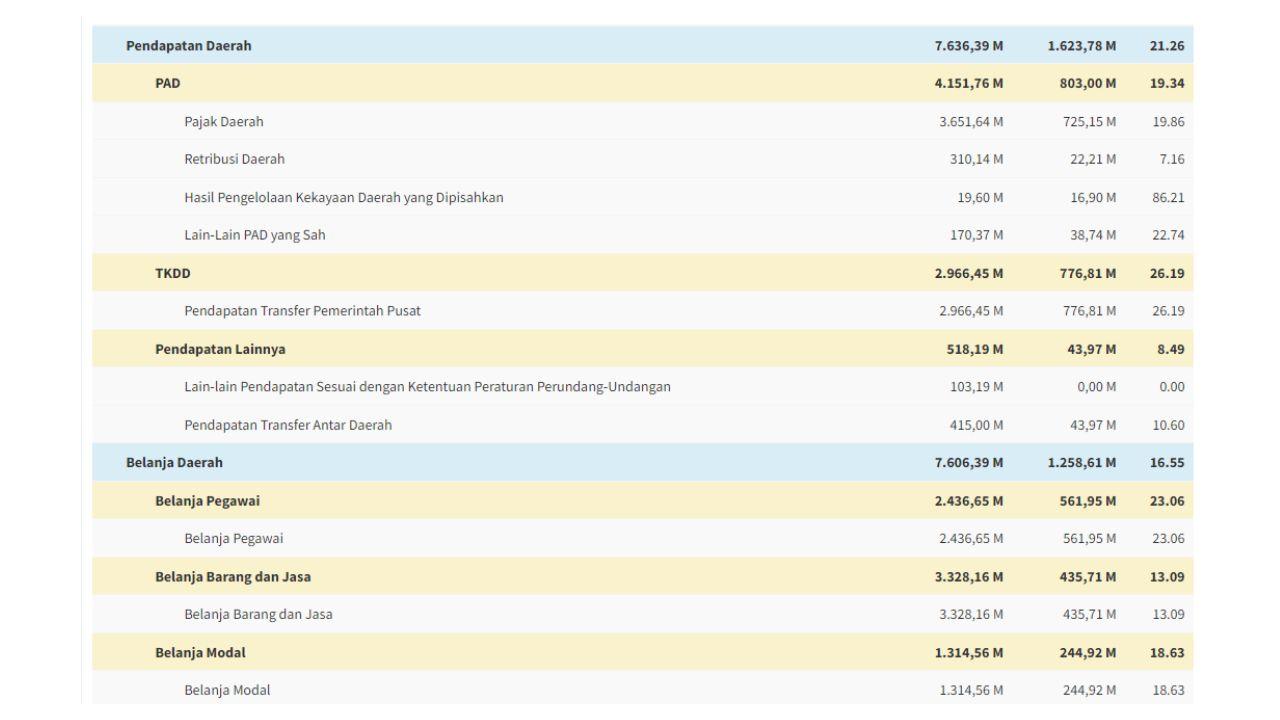
Task: Click the 7.636,39 M budget value
Action: point(968,46)
